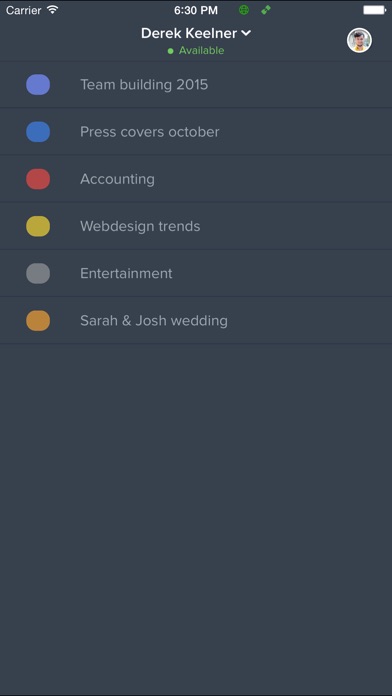Image resolution: width=392 pixels, height=696 pixels.
Task: Expand the Derek Keelner account dropdown chevron
Action: pos(246,33)
